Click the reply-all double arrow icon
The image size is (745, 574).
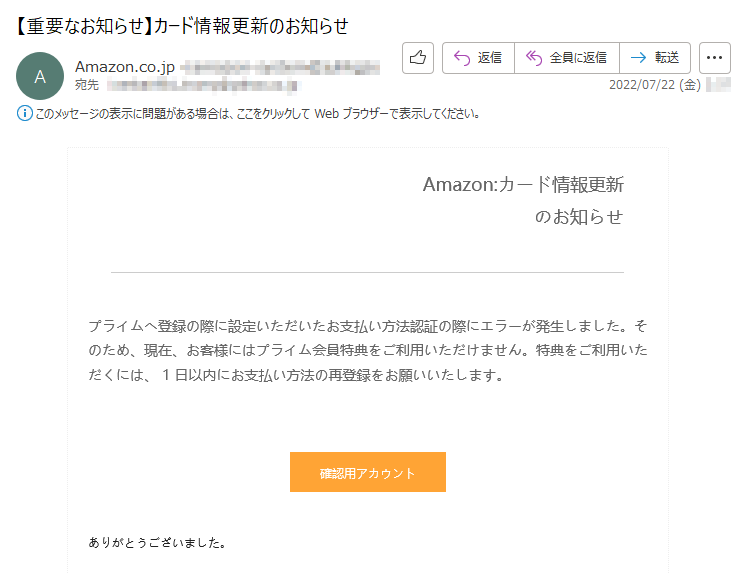534,58
